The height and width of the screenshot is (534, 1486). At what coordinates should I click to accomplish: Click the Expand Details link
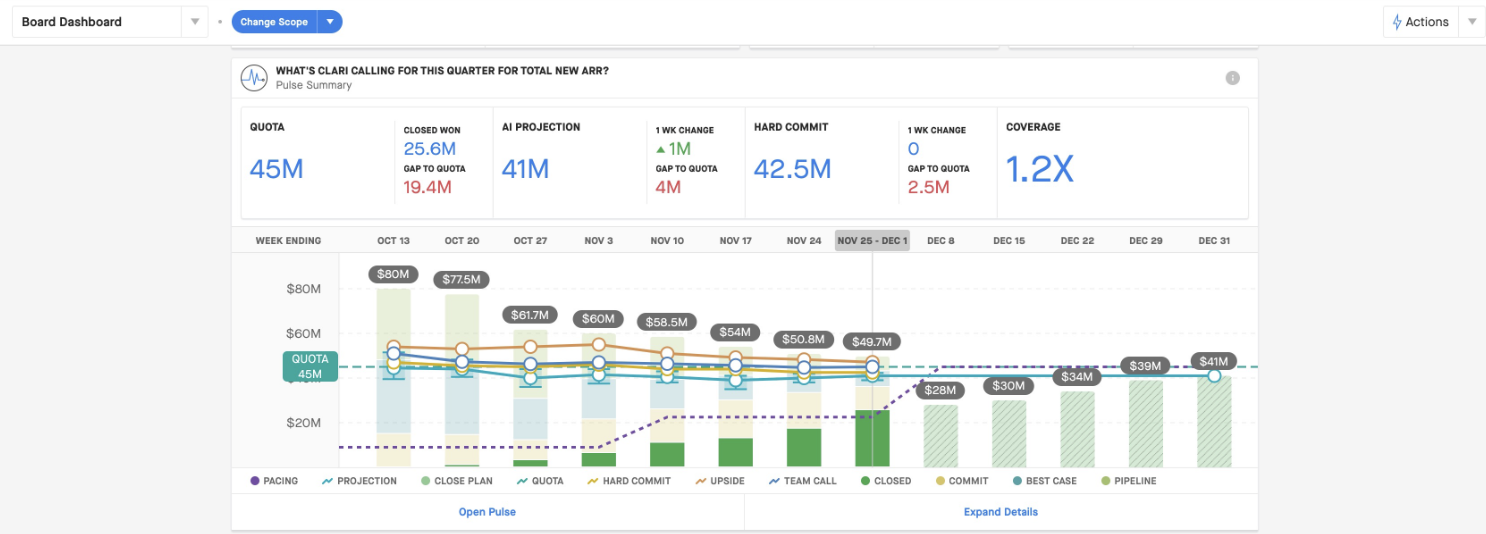point(1001,512)
